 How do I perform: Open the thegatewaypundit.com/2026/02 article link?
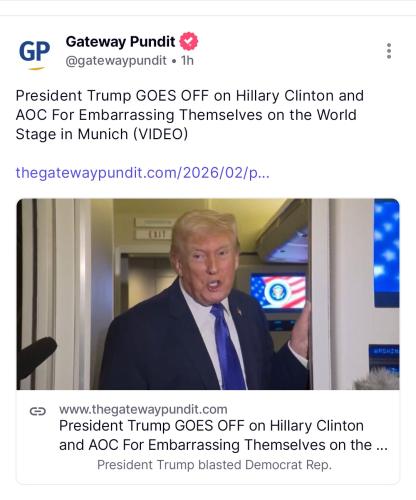coord(143,173)
